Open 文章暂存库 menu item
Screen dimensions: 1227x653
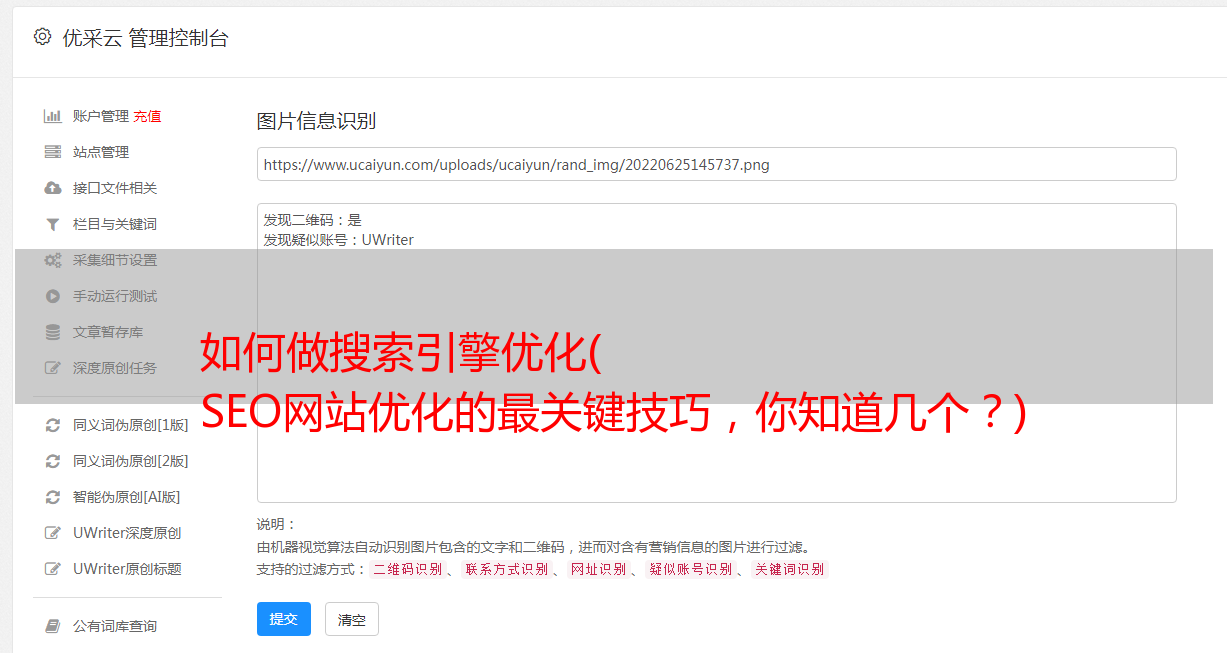[x=108, y=332]
